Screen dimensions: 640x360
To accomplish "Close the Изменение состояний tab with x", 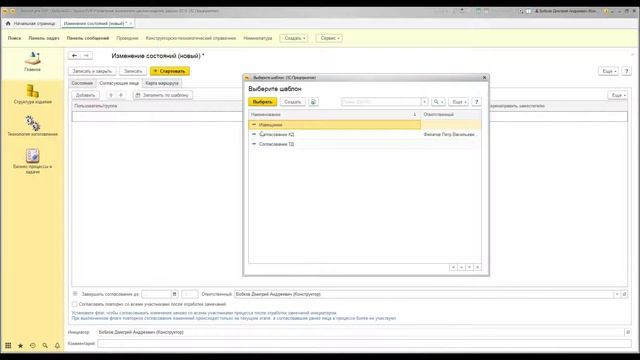I will click(x=131, y=23).
